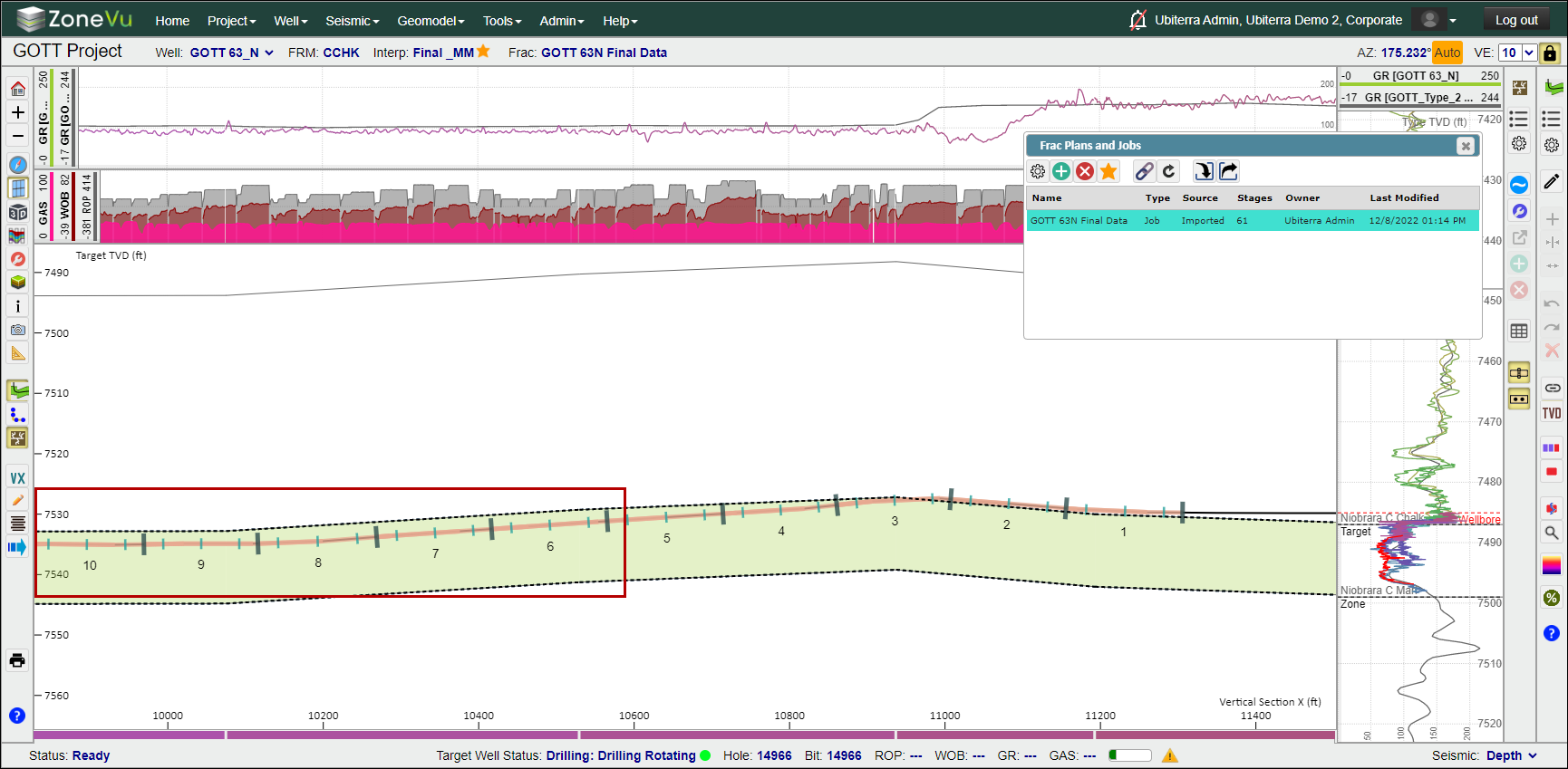This screenshot has height=769, width=1568.
Task: Print the view using printer icon
Action: pyautogui.click(x=17, y=660)
